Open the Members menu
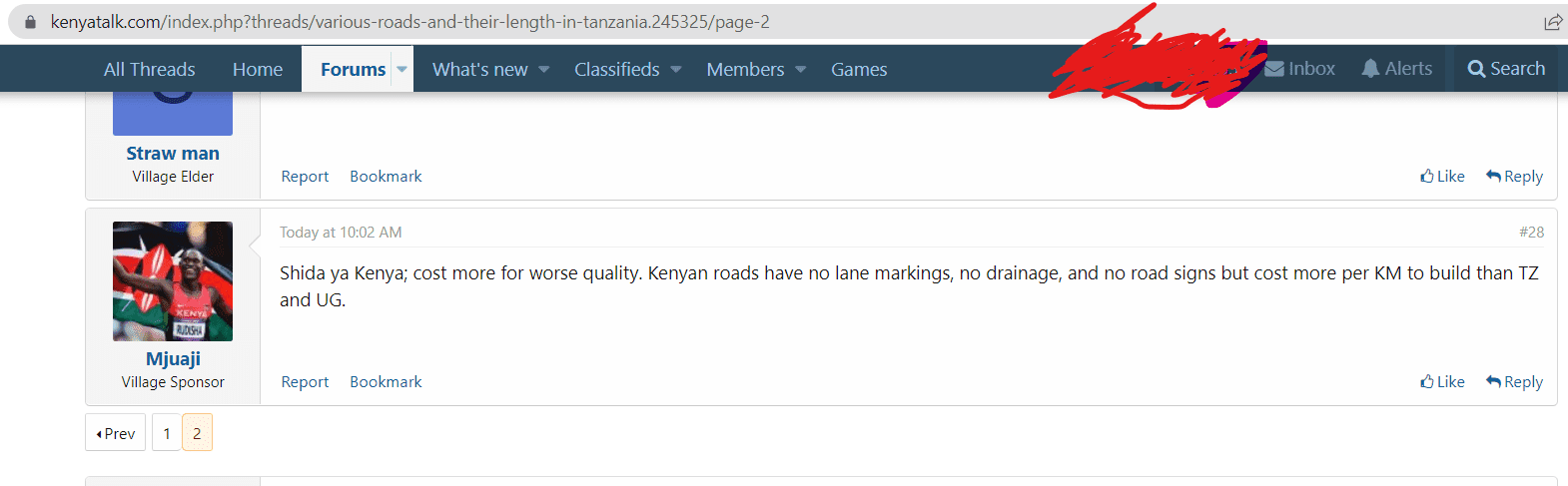 coord(745,70)
